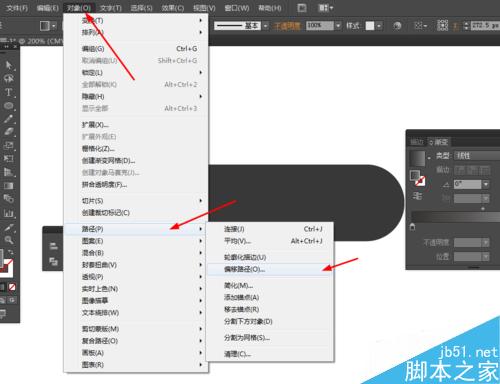Viewport: 500px width, 384px height.
Task: Choose 连接(J) Ctrl+J in submenu
Action: [x=270, y=229]
